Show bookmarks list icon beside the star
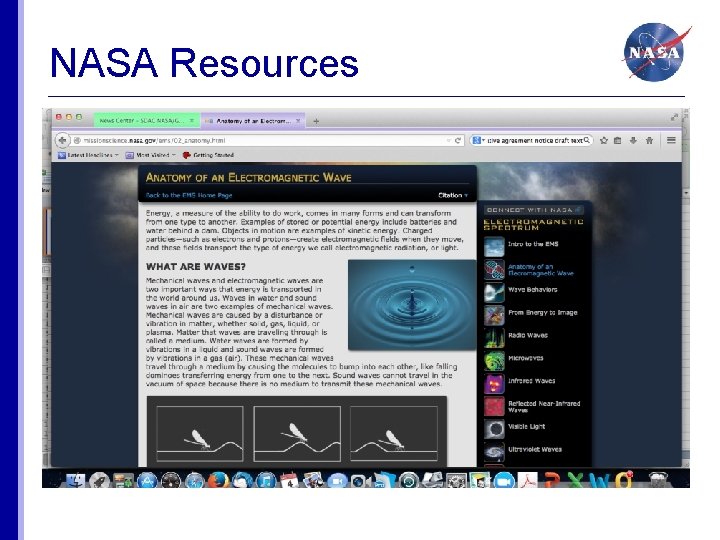This screenshot has width=720, height=540. pos(618,141)
